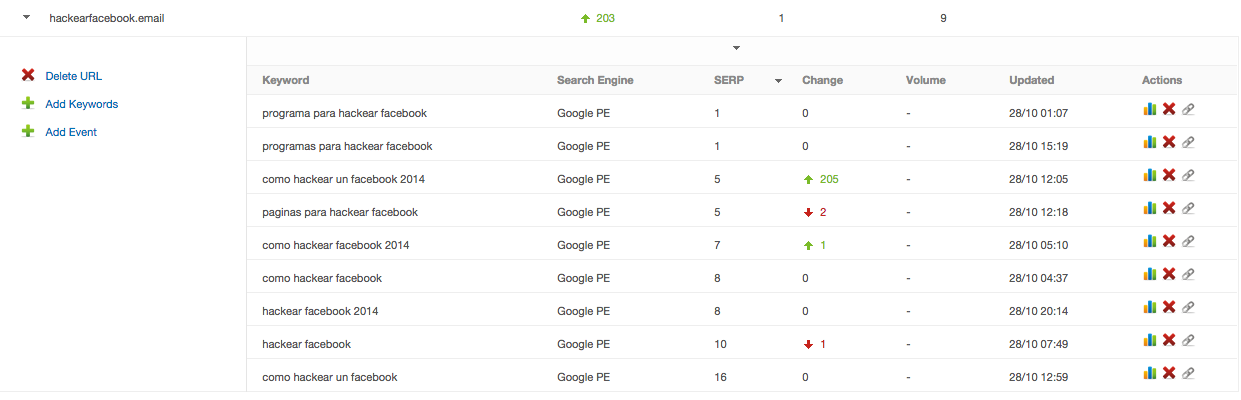
Task: Toggle SERP column sort arrow
Action: (778, 81)
